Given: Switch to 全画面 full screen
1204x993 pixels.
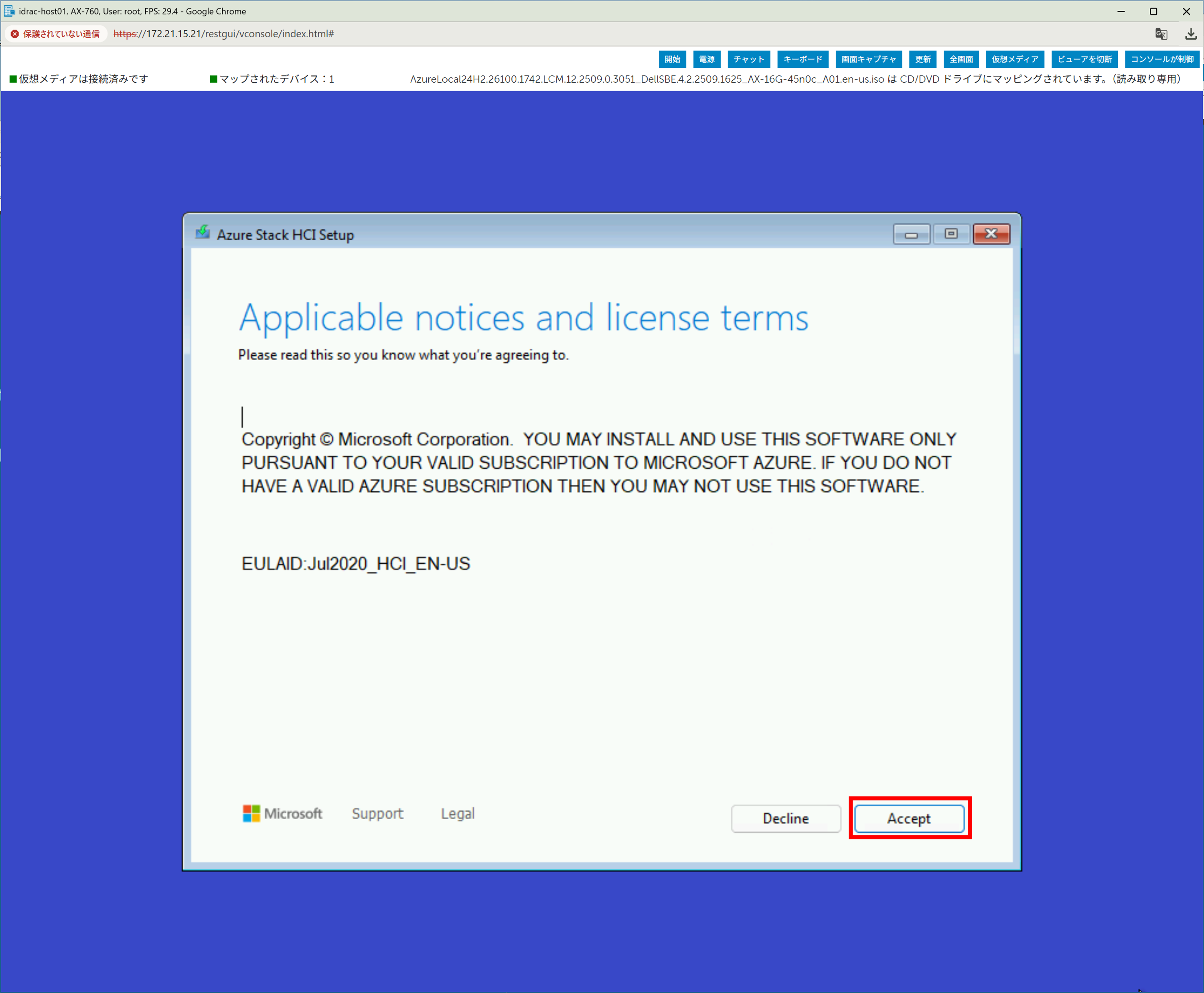Looking at the screenshot, I should [x=961, y=59].
